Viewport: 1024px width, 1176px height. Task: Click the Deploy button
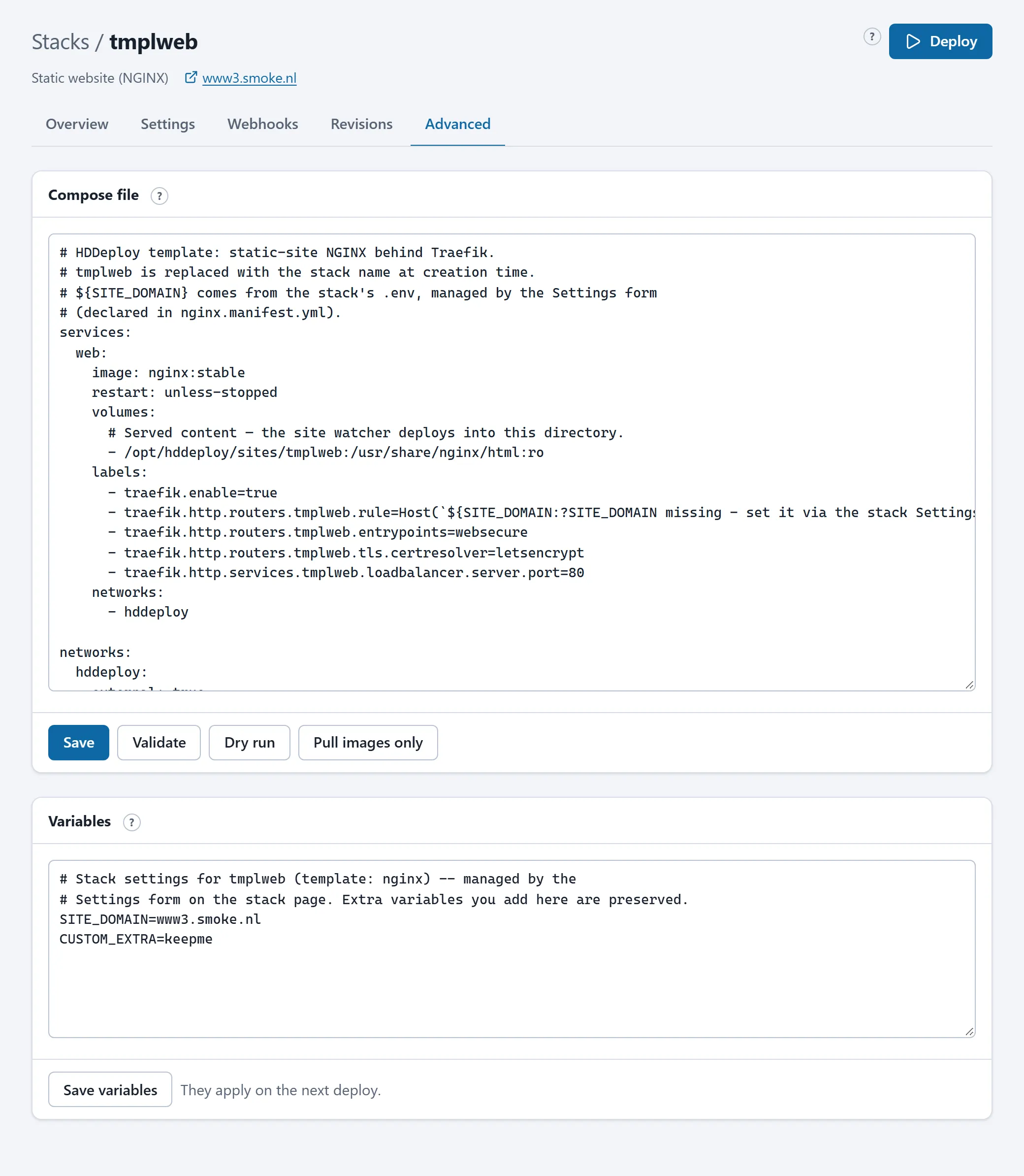(x=940, y=41)
